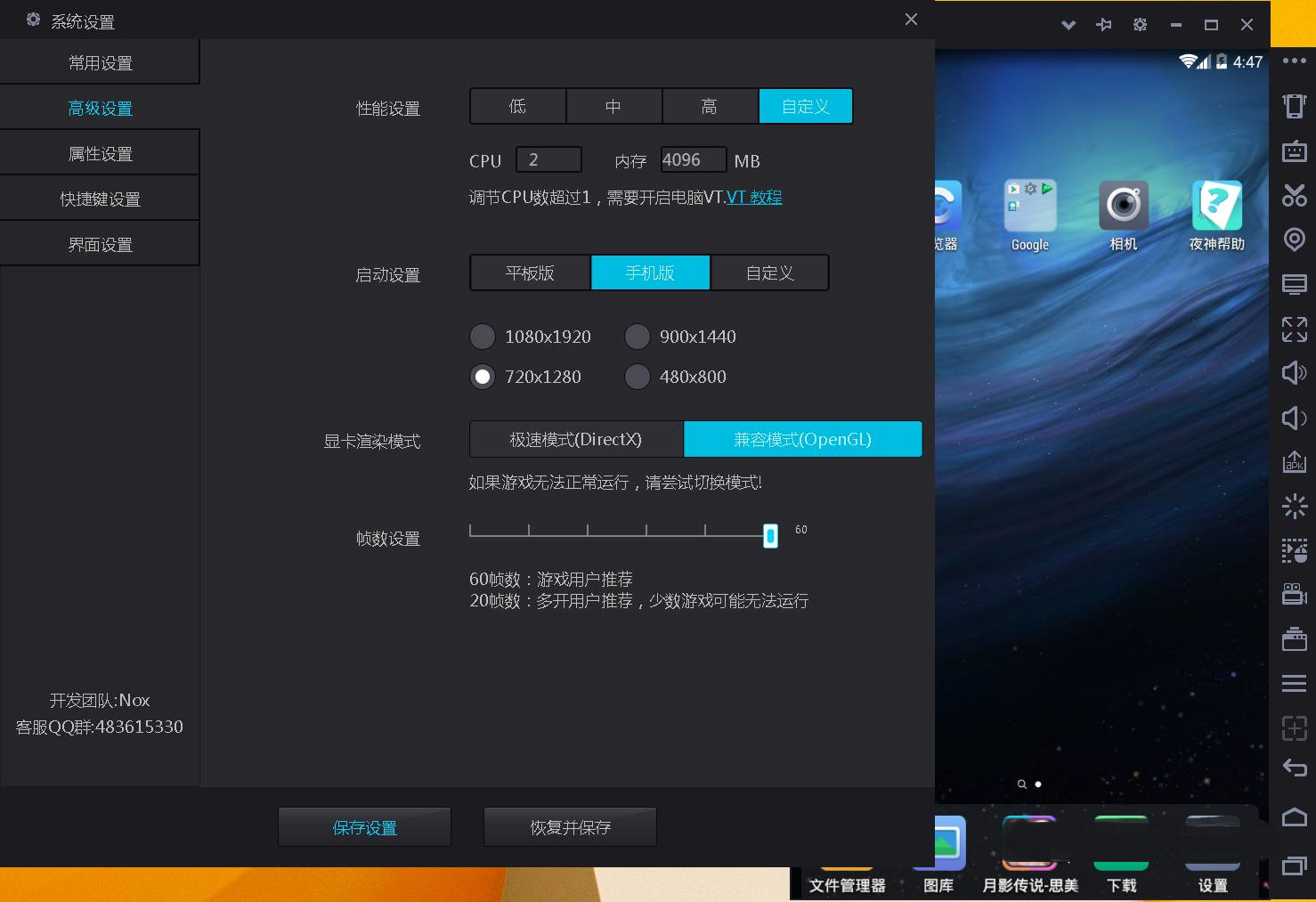1316x902 pixels.
Task: Open the VT tutorial (VT教程) link
Action: coord(754,197)
